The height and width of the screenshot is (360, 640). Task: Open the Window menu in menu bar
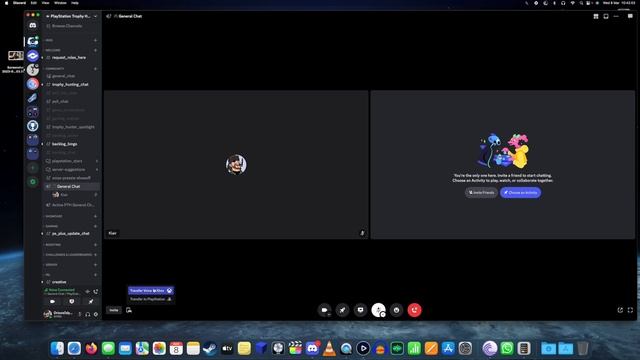pyautogui.click(x=60, y=3)
